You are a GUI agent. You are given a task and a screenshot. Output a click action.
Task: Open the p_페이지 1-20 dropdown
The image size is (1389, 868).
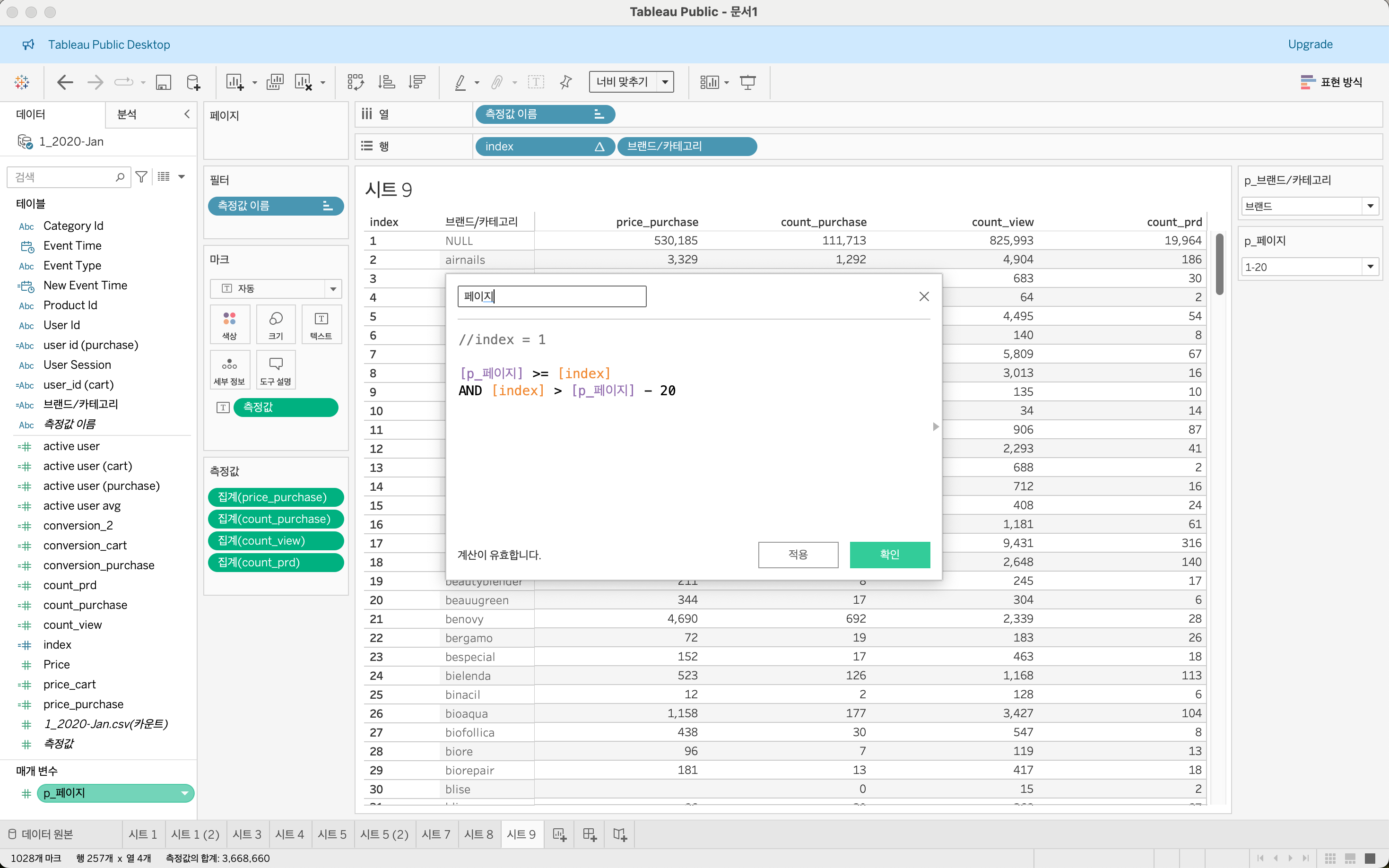[x=1370, y=267]
